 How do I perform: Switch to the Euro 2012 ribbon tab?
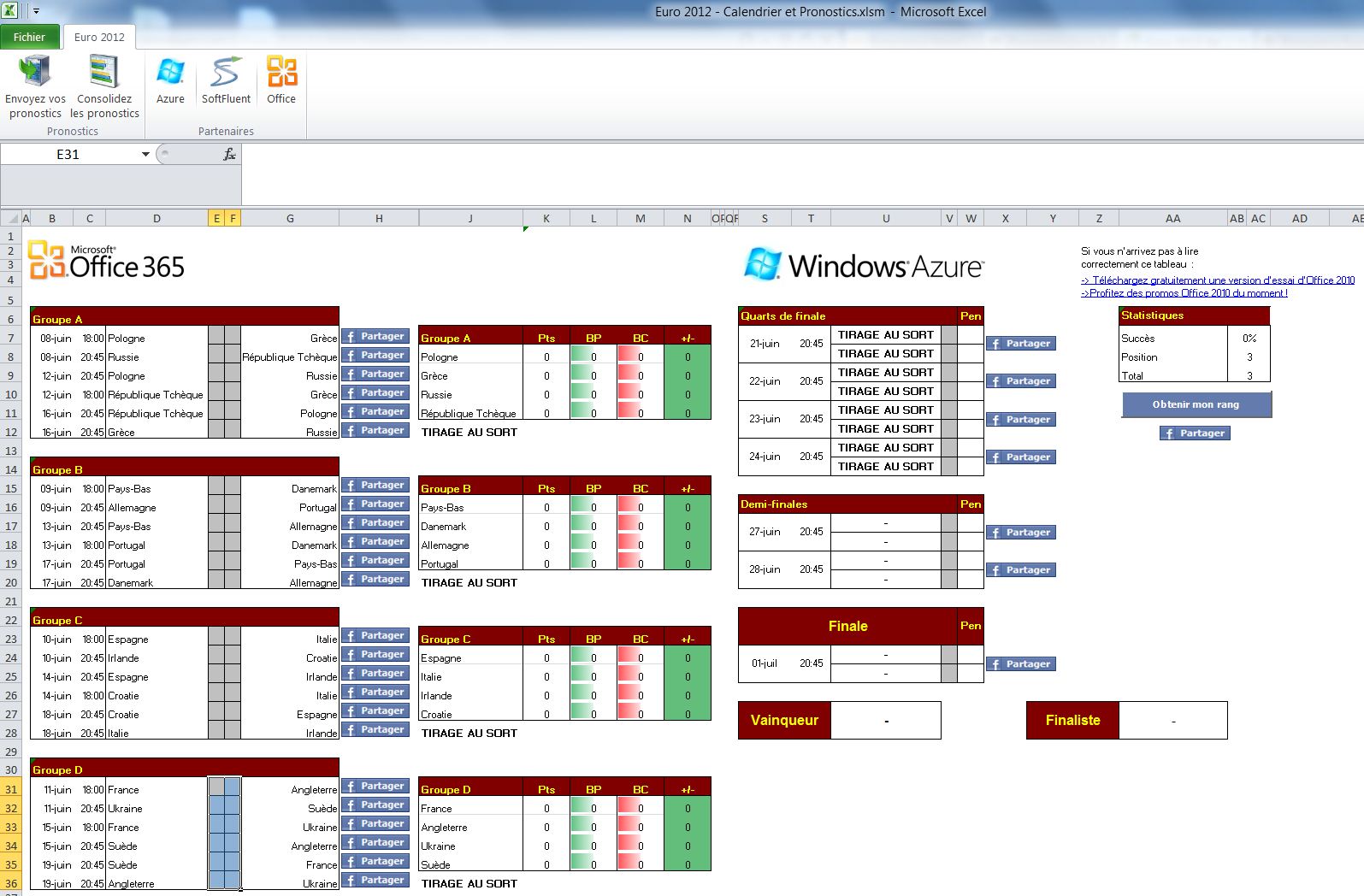99,37
